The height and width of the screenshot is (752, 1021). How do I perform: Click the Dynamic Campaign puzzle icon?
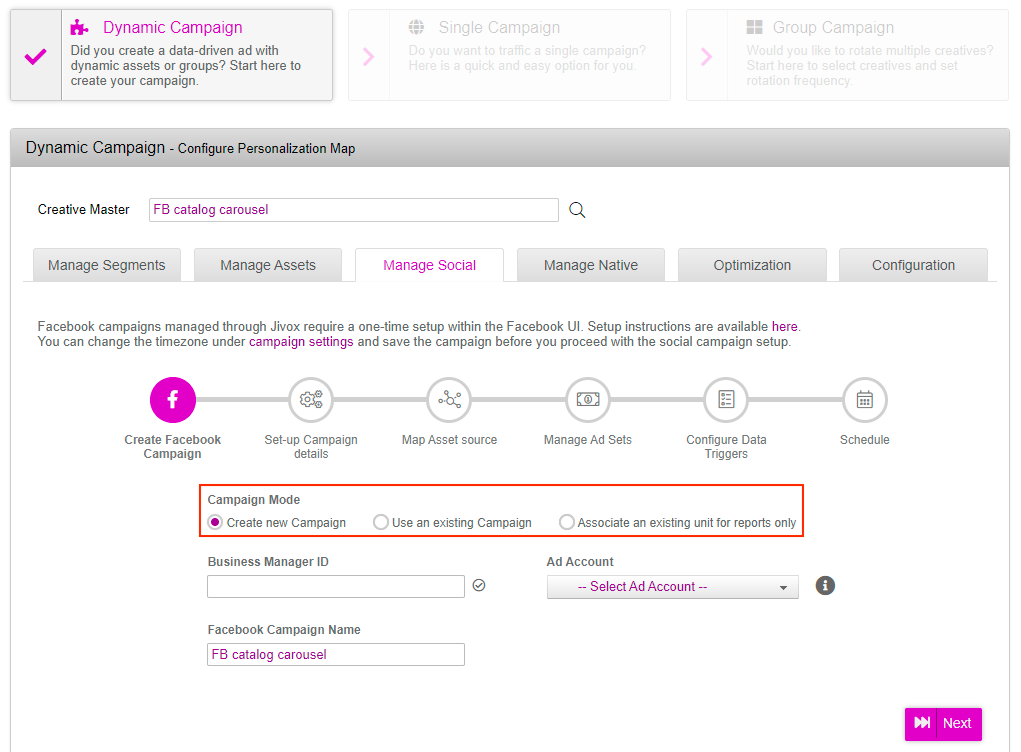(79, 27)
